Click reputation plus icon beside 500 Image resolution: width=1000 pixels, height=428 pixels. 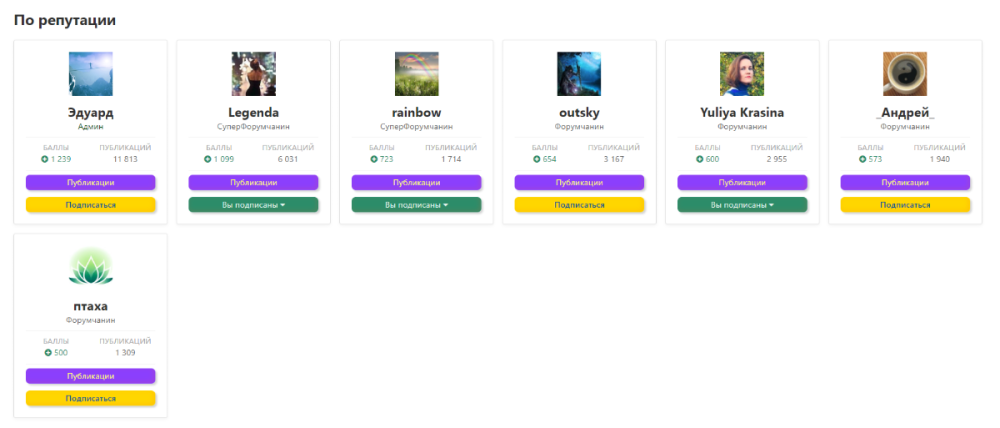(x=48, y=352)
